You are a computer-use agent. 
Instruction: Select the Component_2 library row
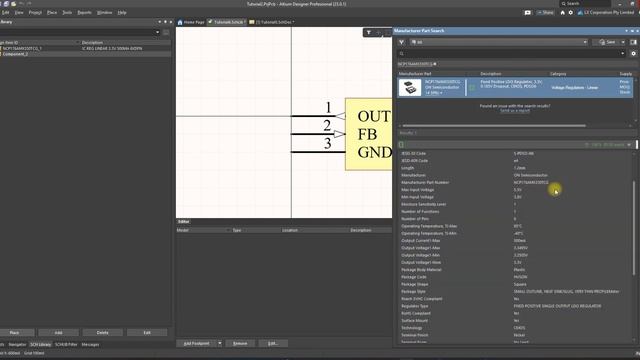[x=85, y=54]
